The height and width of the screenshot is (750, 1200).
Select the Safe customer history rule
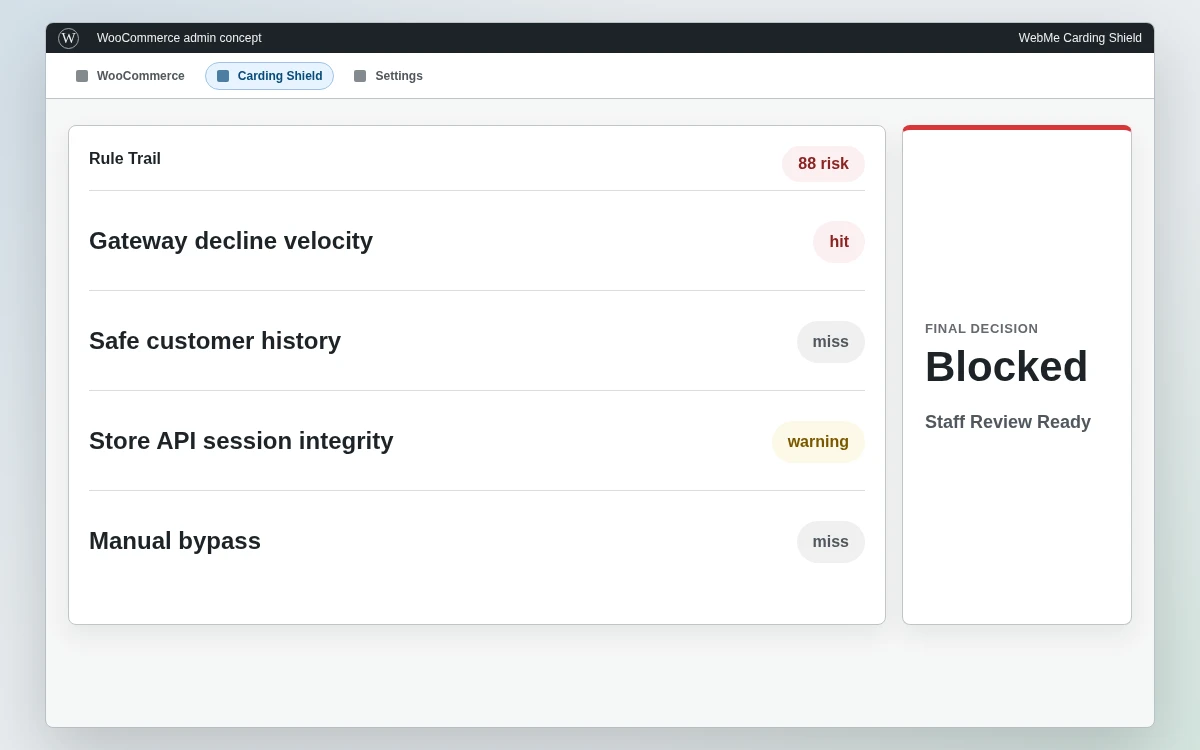(x=477, y=341)
